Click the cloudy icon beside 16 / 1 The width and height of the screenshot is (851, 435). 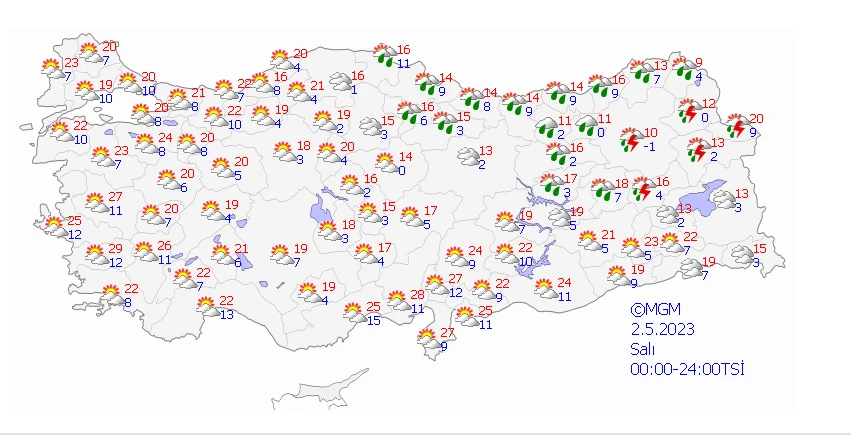click(341, 82)
